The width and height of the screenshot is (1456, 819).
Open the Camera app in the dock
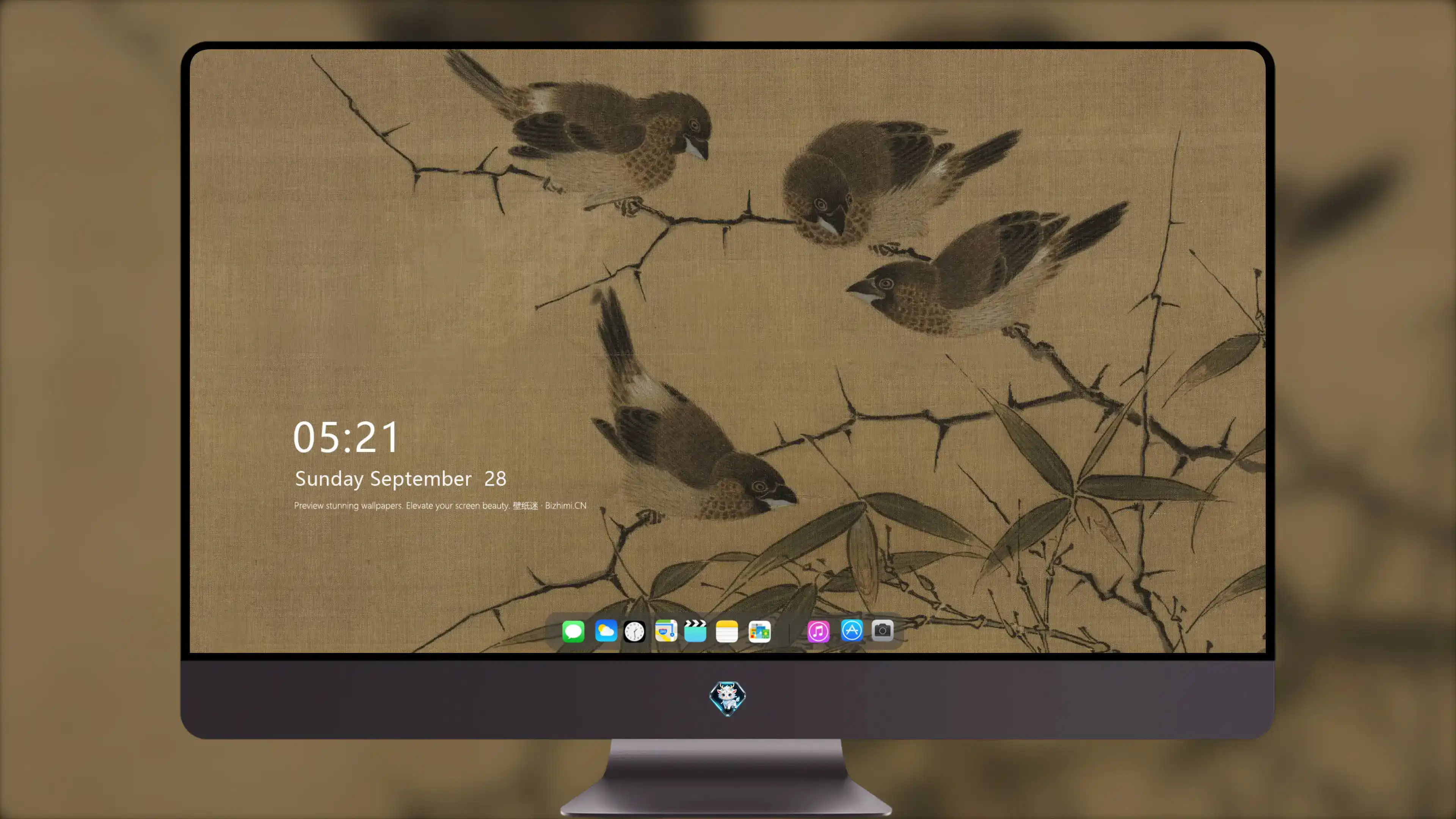882,631
